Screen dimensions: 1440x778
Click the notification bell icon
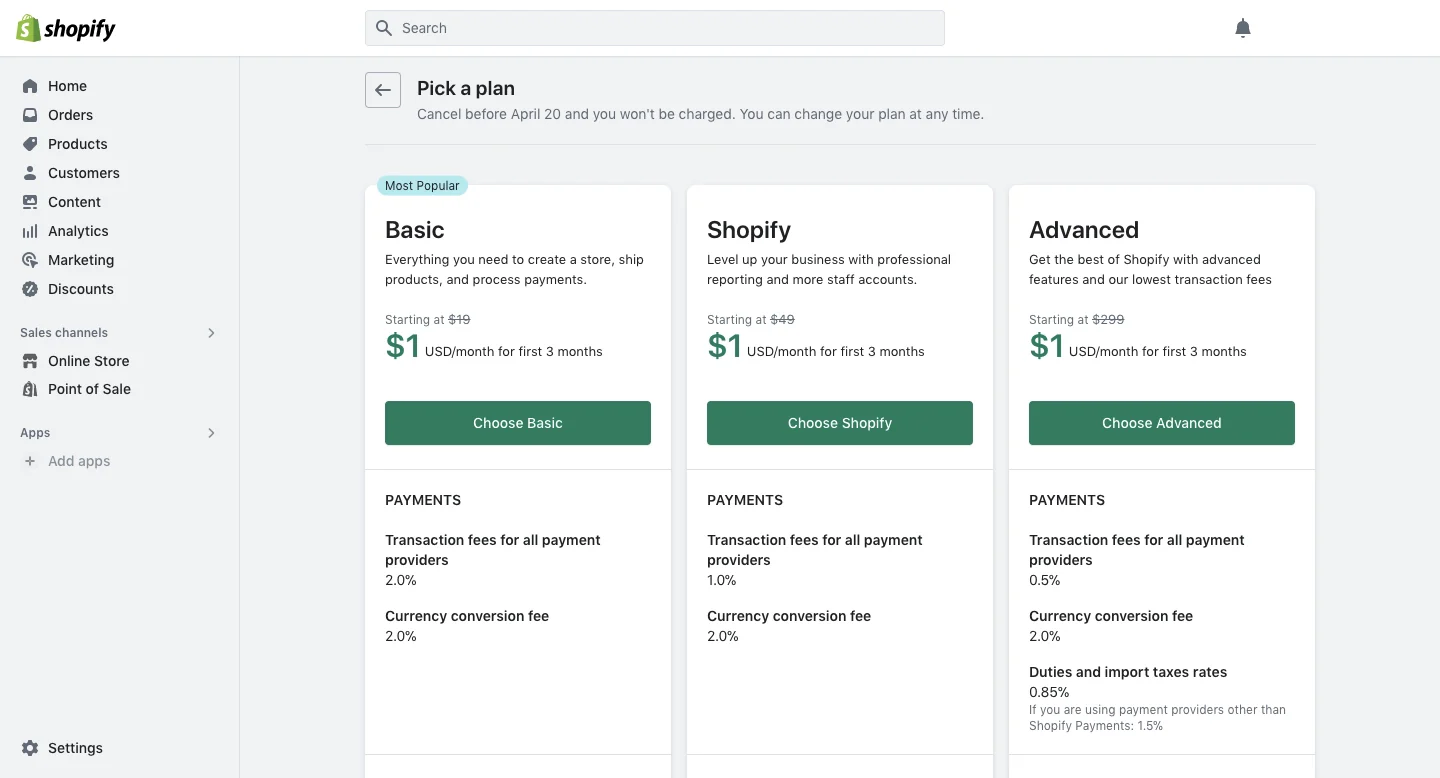tap(1243, 28)
